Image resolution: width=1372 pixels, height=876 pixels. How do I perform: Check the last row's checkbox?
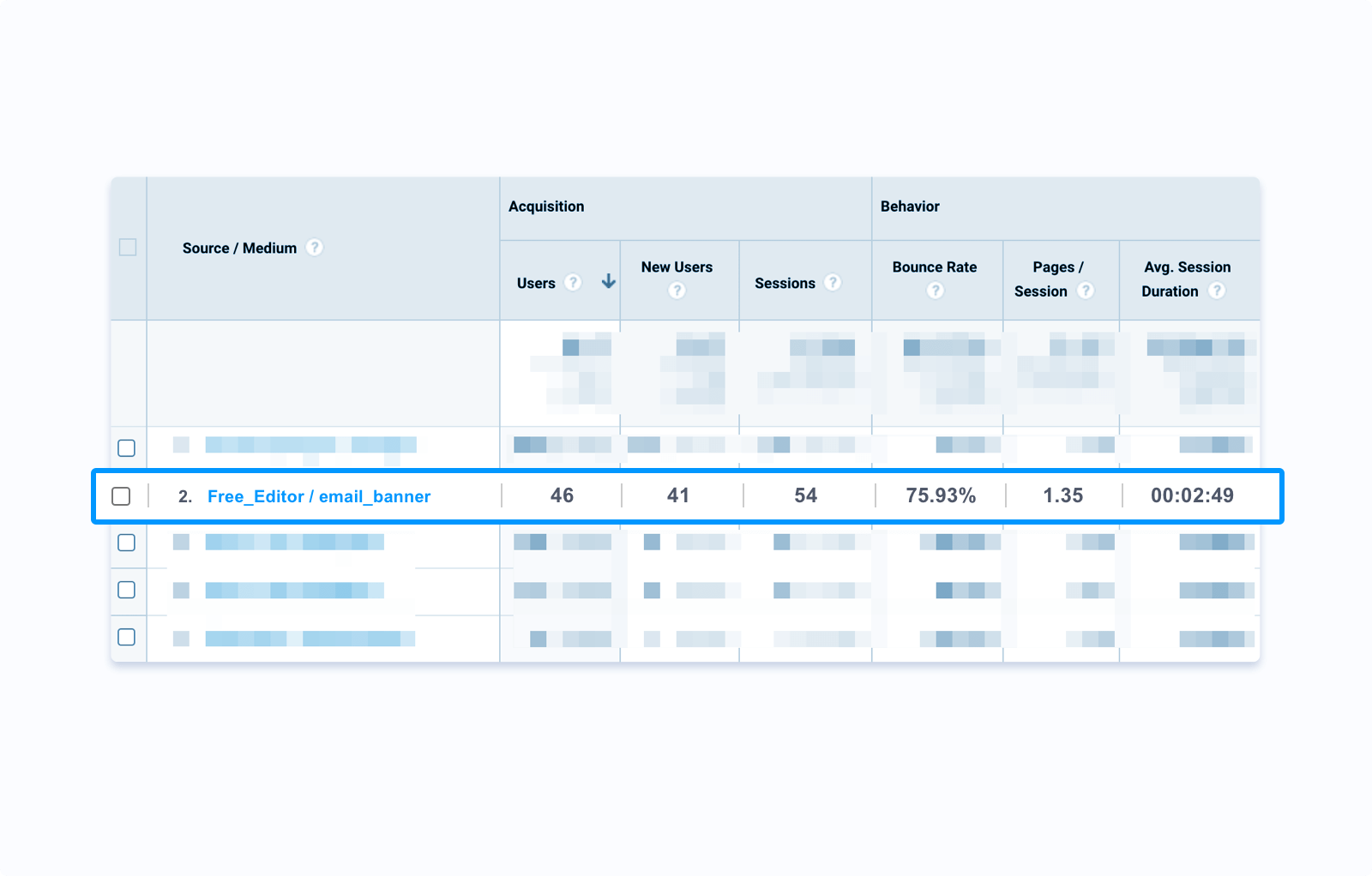pyautogui.click(x=126, y=637)
